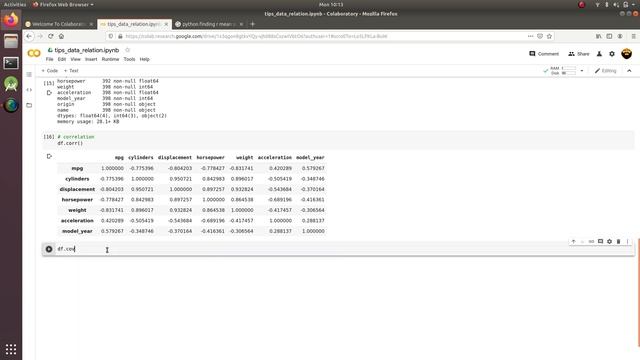Screen dimensions: 640x360
Task: Copy link to the active cell
Action: (591, 242)
